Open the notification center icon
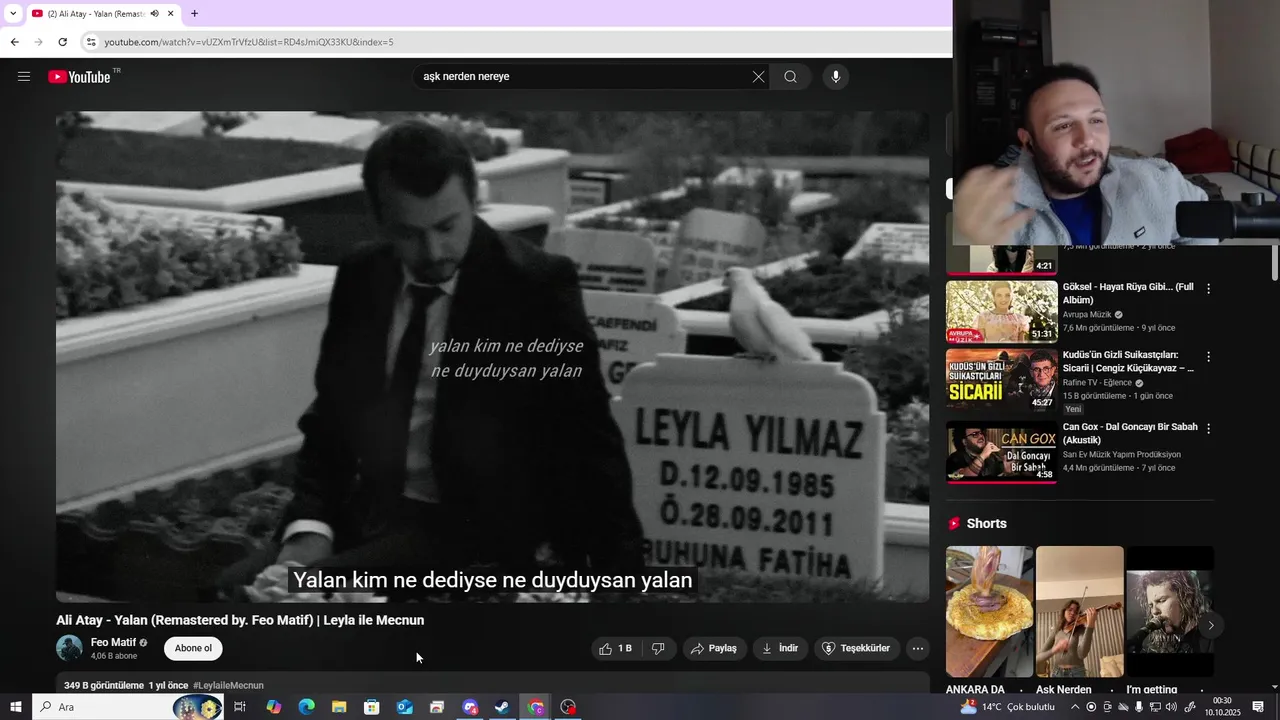 1259,707
